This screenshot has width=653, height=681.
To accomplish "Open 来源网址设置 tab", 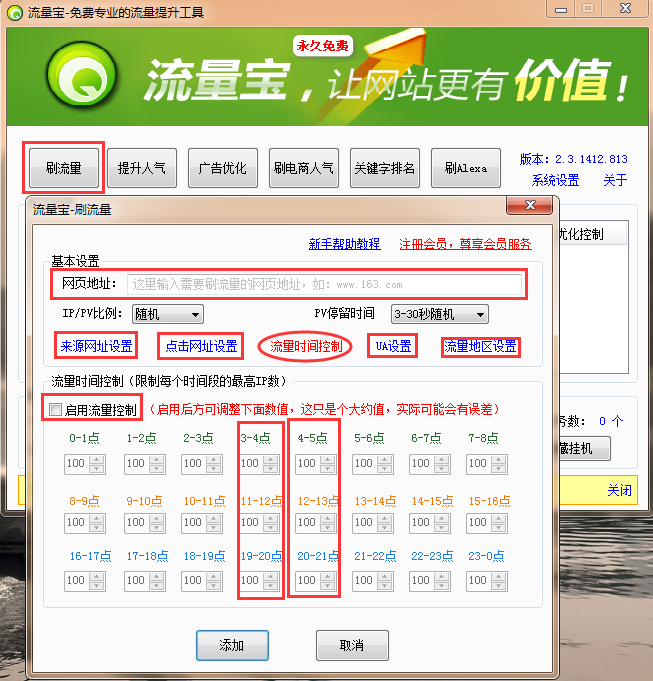I will 96,346.
